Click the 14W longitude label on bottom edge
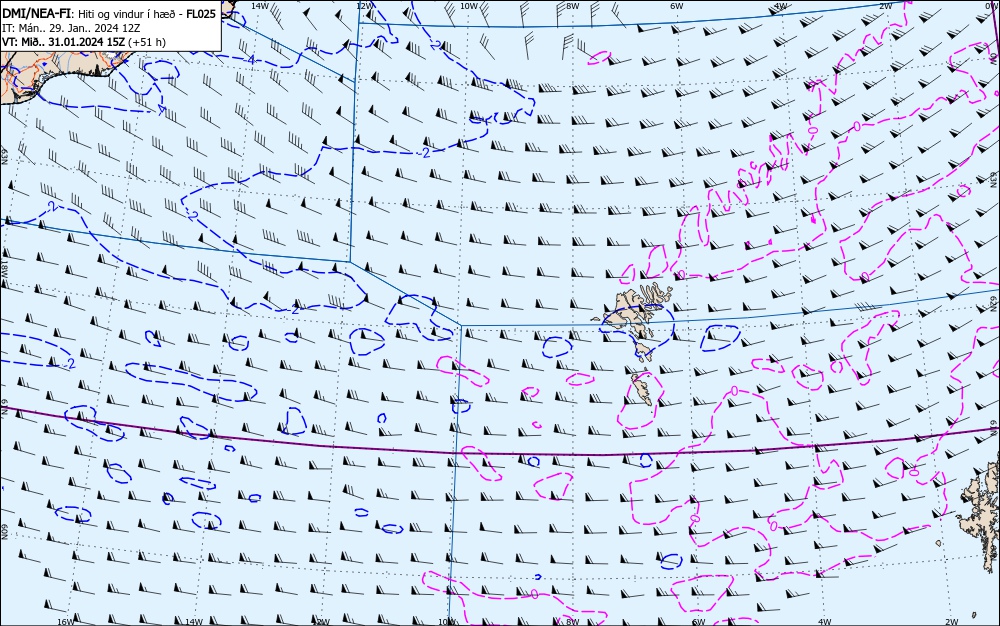1000x626 pixels. [193, 622]
